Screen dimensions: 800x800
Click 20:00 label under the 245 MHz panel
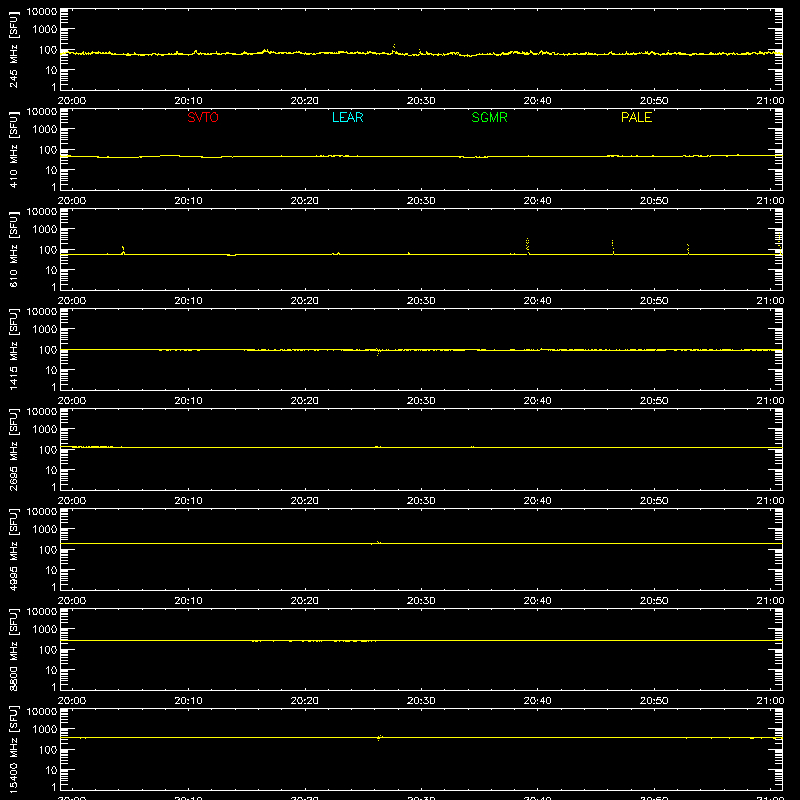72,101
